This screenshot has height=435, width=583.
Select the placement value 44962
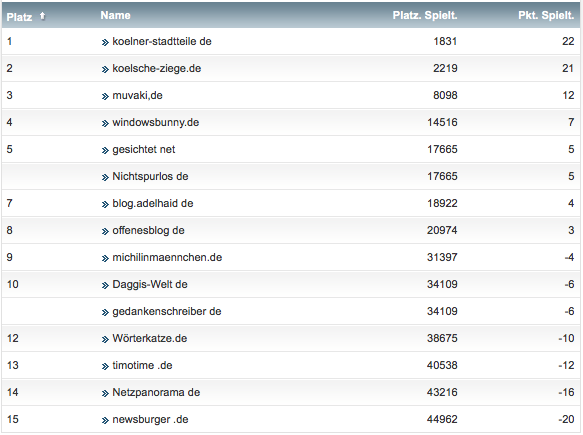point(442,419)
